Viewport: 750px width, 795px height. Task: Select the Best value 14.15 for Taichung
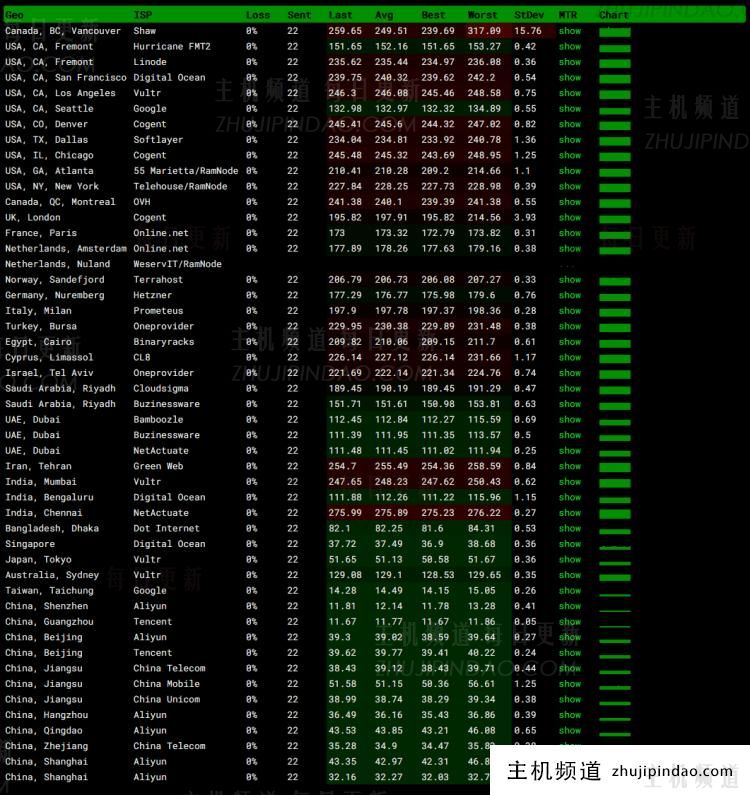[435, 591]
